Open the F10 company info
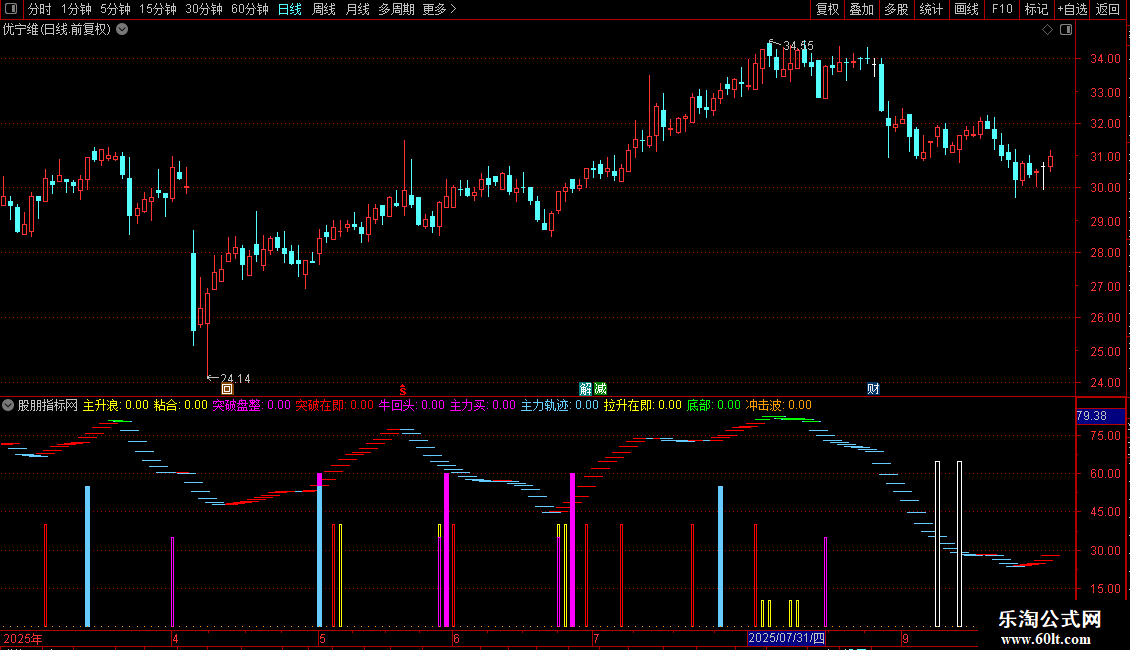This screenshot has height=650, width=1130. pos(1002,9)
